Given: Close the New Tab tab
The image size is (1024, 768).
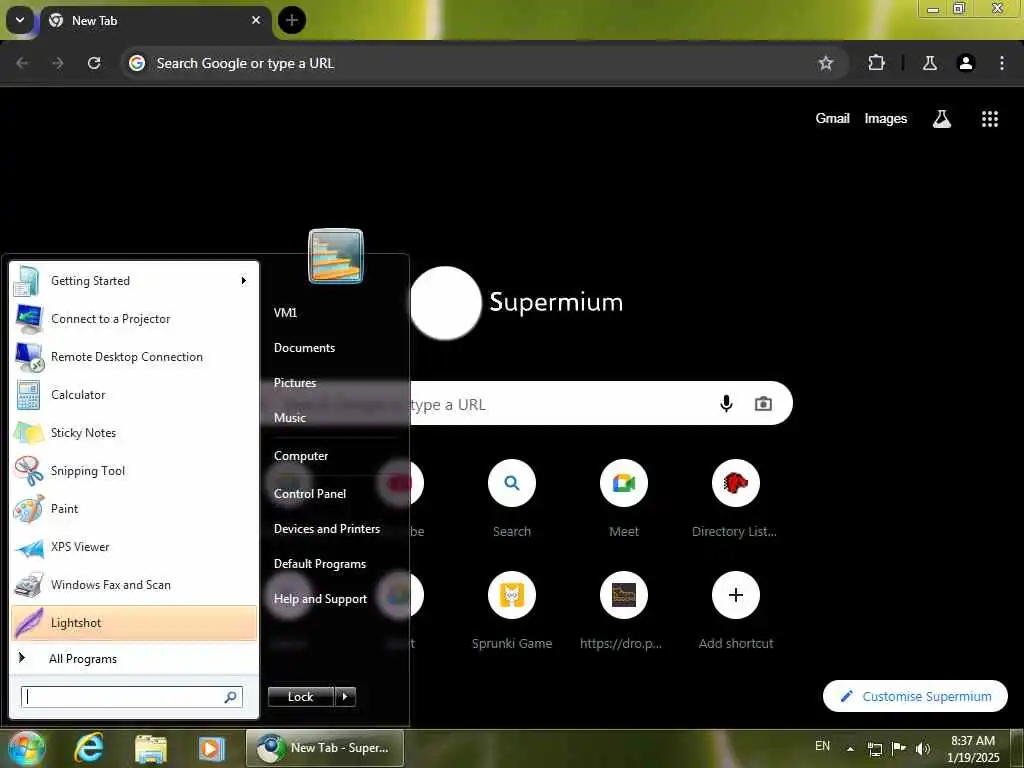Looking at the screenshot, I should [x=256, y=20].
